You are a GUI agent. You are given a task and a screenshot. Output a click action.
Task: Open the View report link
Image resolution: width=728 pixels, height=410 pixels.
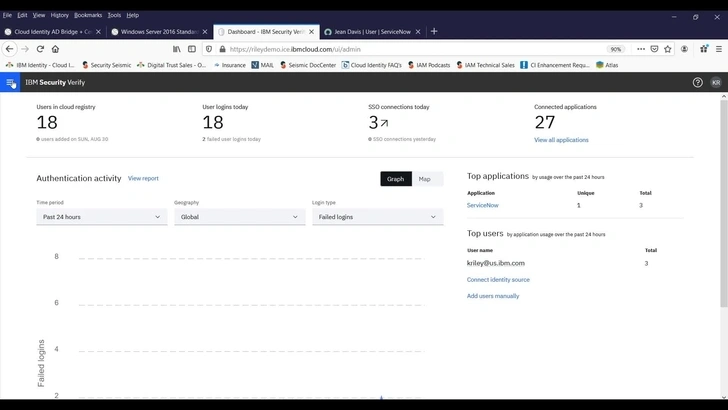[143, 179]
